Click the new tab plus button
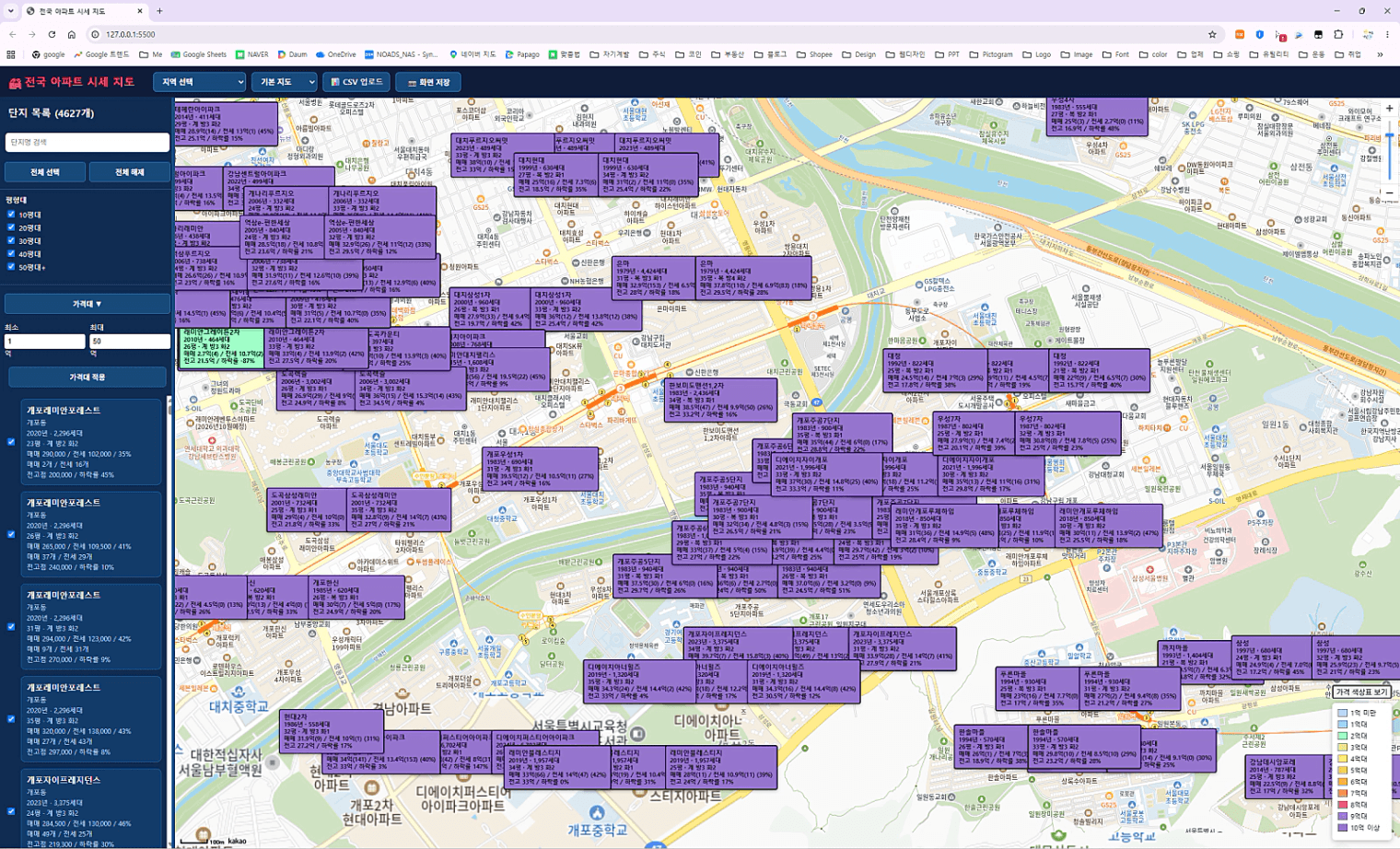1400x849 pixels. 159,11
